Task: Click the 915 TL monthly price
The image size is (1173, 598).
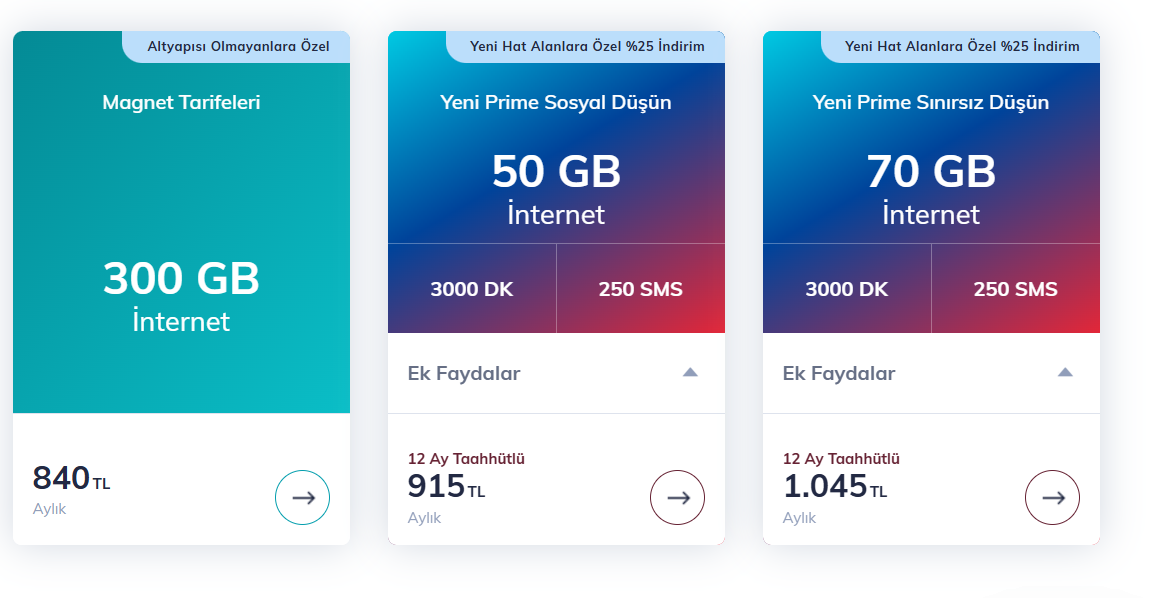Action: click(x=446, y=486)
